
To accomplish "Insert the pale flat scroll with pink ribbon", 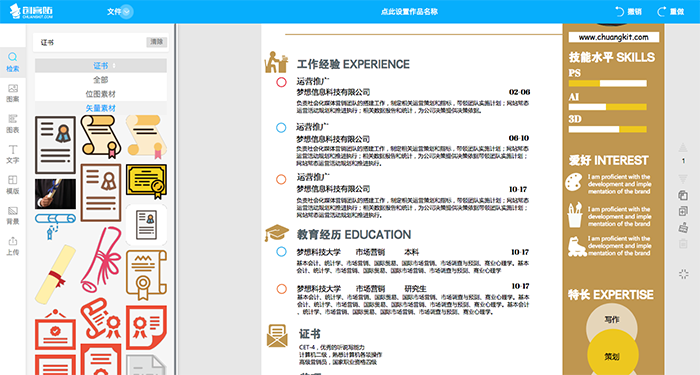I will pos(146,137).
